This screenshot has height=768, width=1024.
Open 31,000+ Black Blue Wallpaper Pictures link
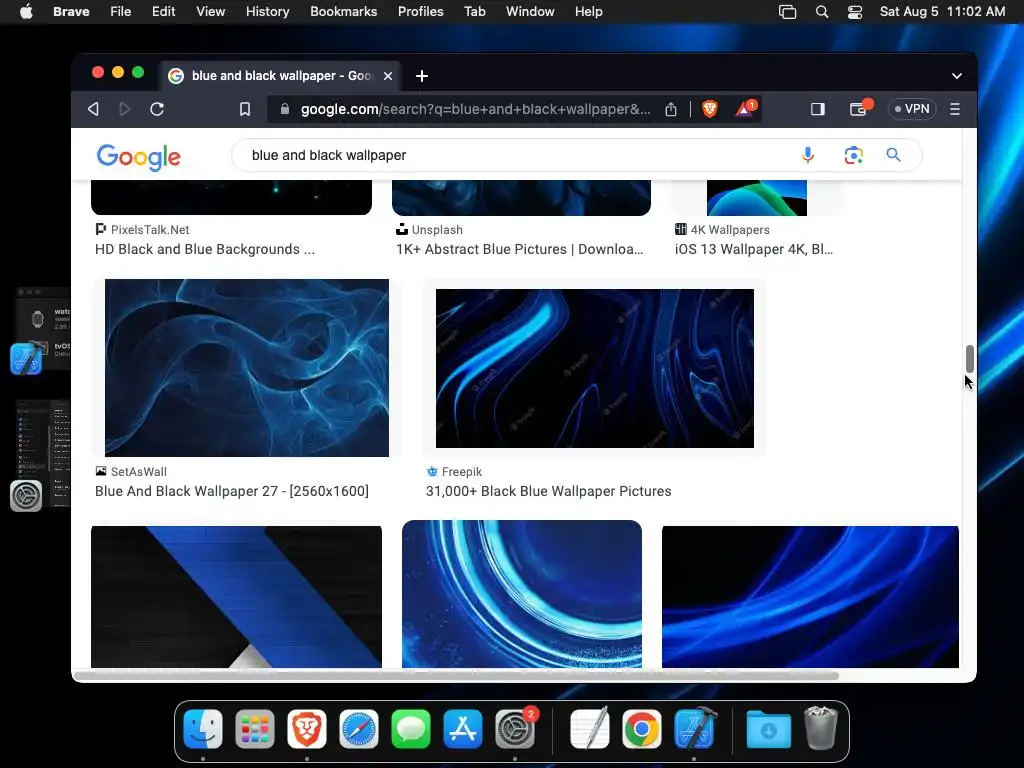549,491
